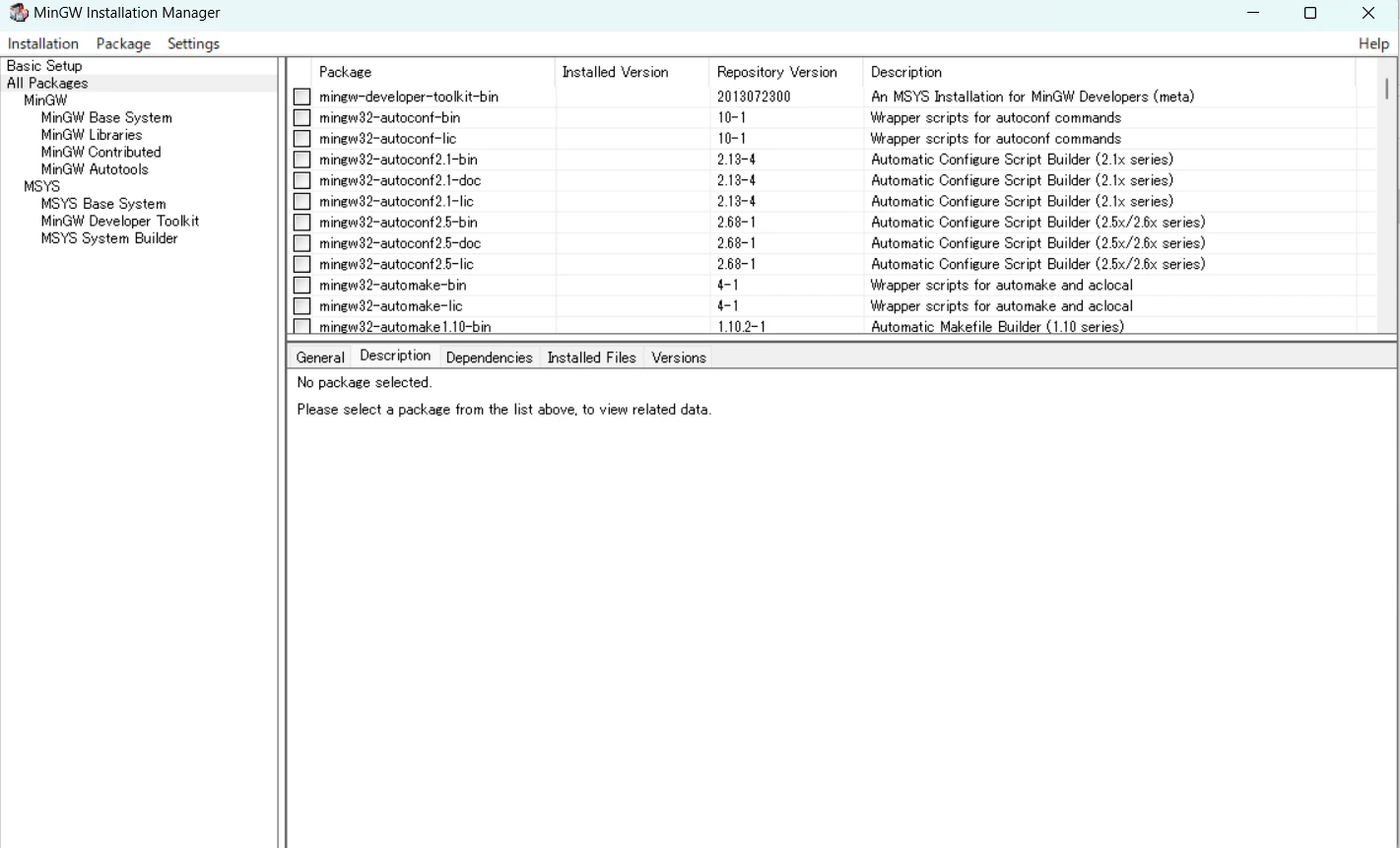Toggle checkbox for mingw-developer-toolkit-bin
Image resolution: width=1400 pixels, height=848 pixels.
point(301,98)
